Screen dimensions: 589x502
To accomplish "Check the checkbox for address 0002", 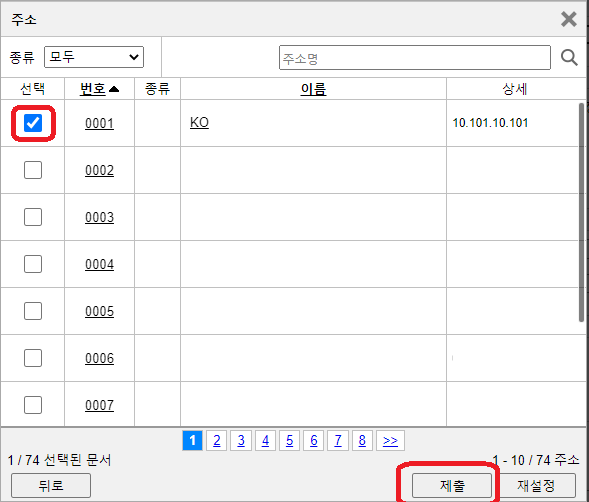I will point(33,170).
